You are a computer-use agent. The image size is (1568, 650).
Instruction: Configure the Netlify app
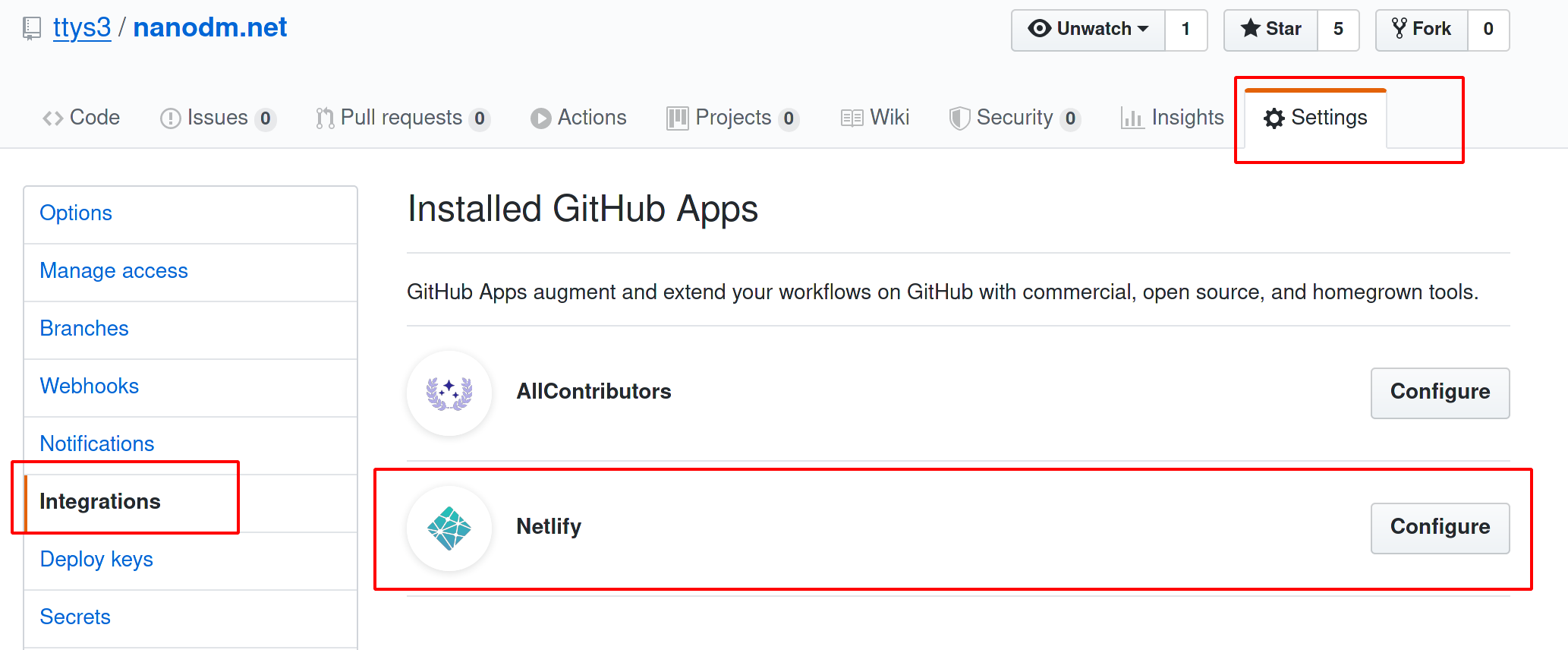pyautogui.click(x=1440, y=528)
